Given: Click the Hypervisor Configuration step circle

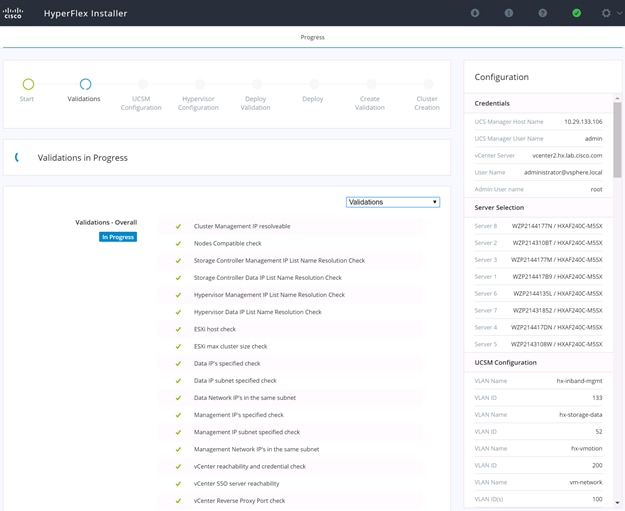Looking at the screenshot, I should (x=200, y=84).
